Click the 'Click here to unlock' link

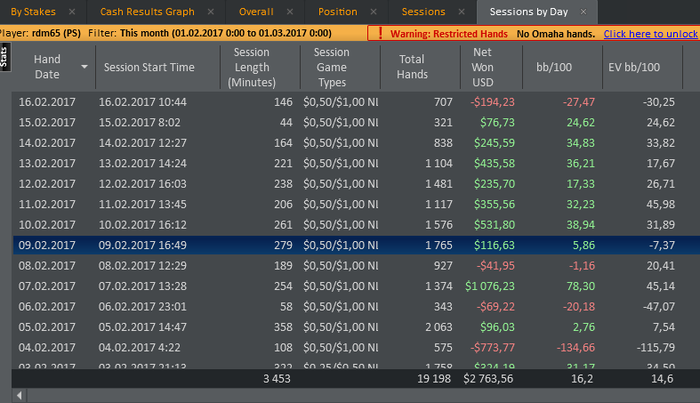point(650,33)
